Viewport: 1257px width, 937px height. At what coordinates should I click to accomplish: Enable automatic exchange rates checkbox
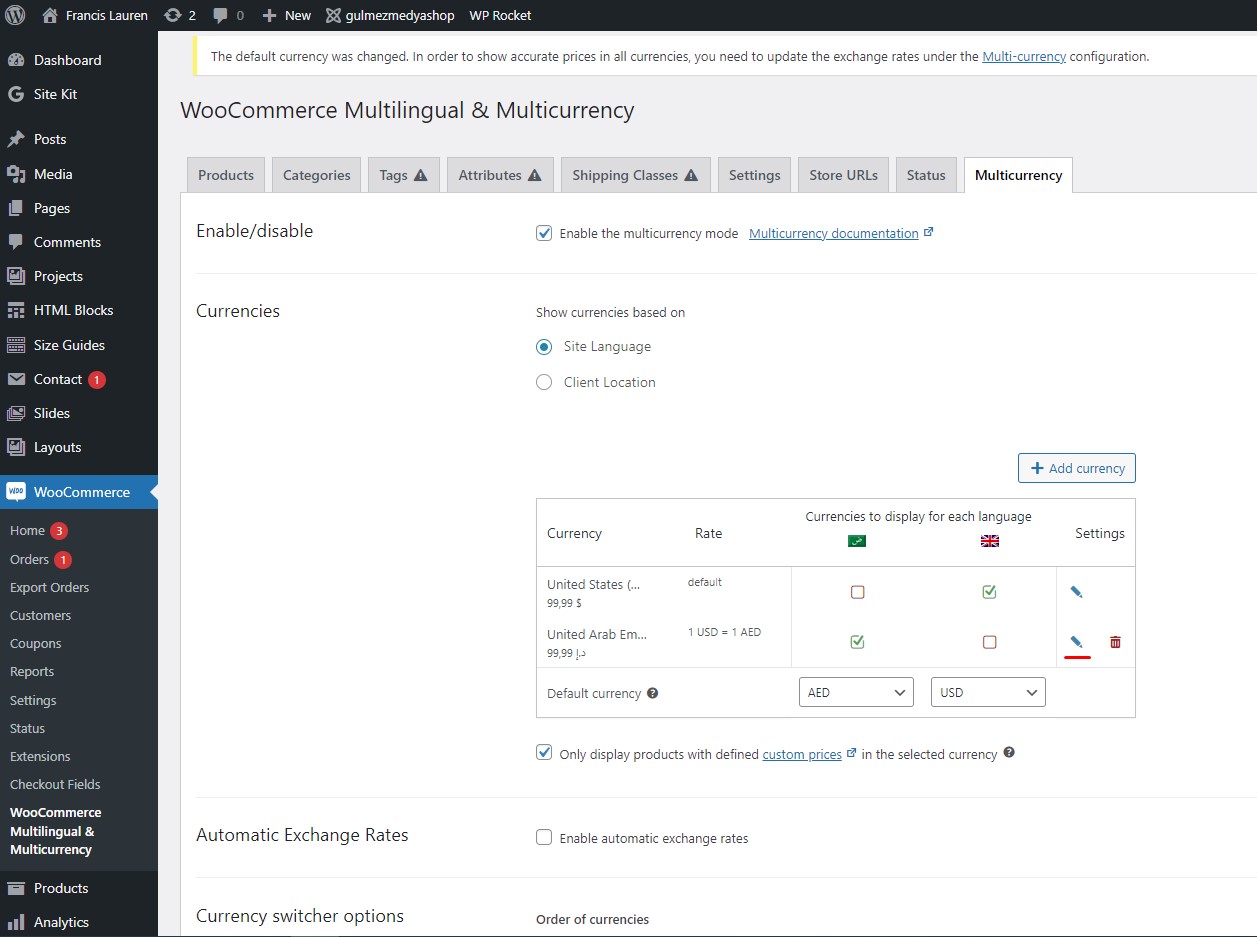pyautogui.click(x=544, y=838)
